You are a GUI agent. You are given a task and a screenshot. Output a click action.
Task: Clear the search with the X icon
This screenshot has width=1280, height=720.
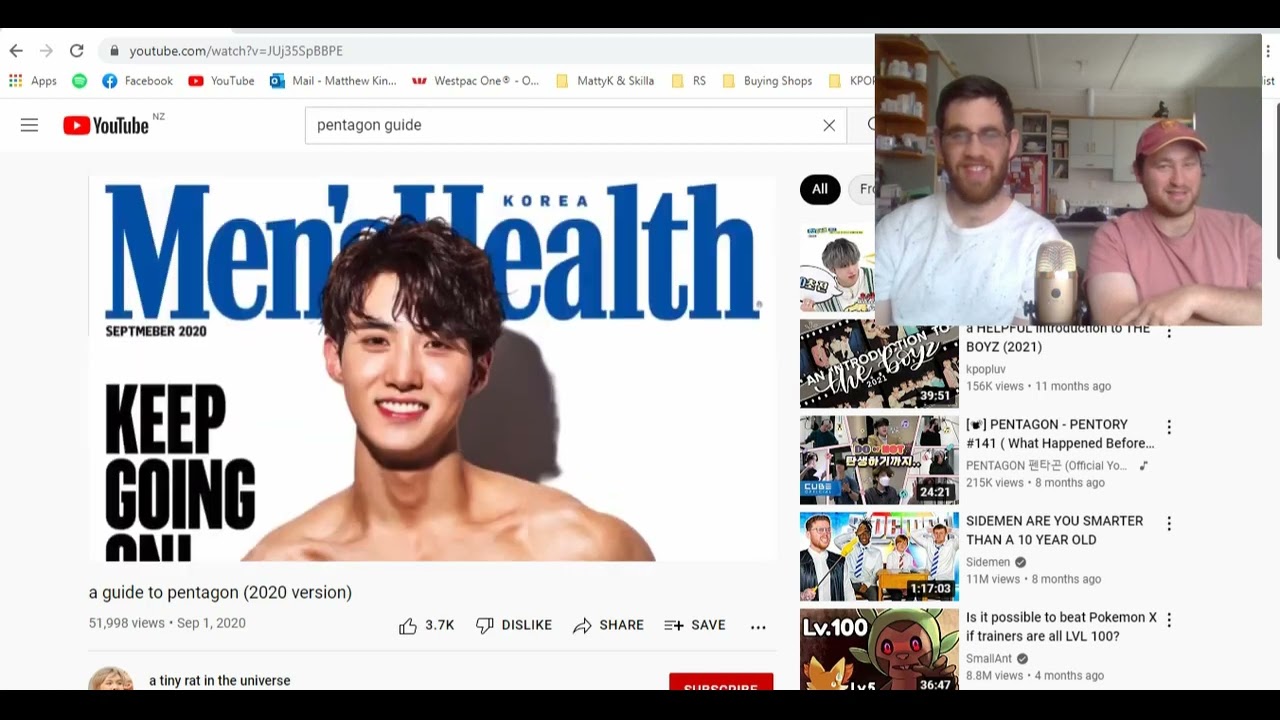(829, 125)
